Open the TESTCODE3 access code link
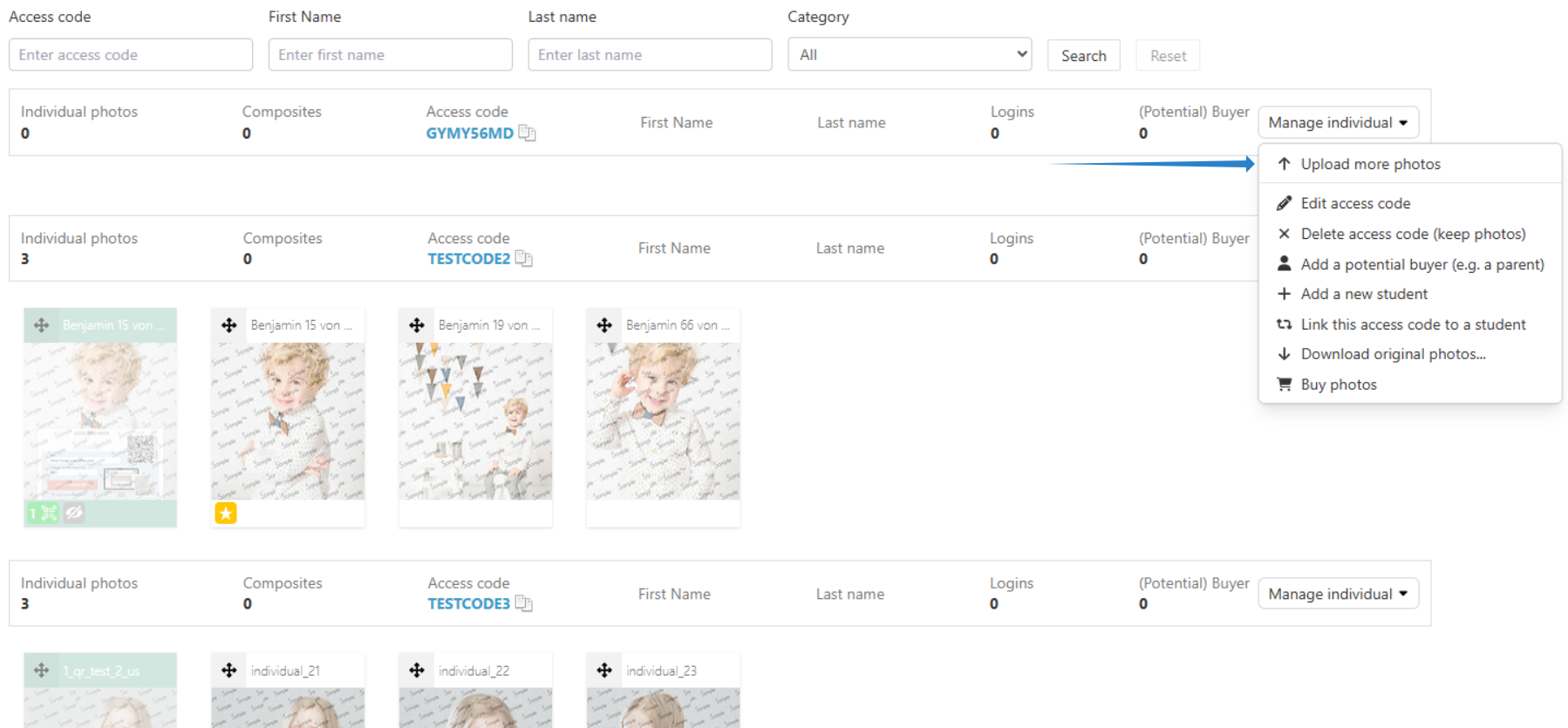This screenshot has width=1568, height=728. tap(468, 604)
